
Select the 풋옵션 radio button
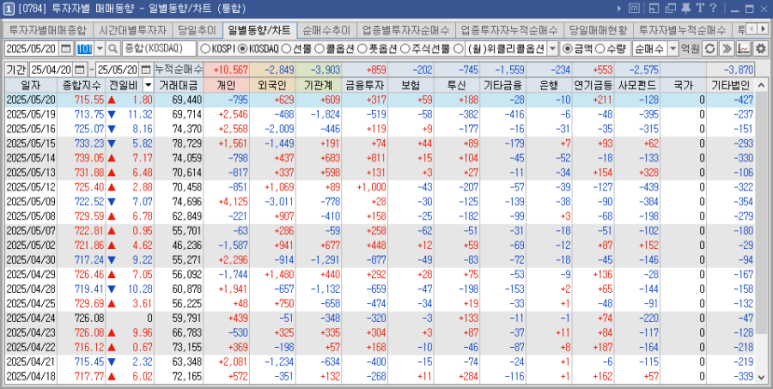click(362, 48)
